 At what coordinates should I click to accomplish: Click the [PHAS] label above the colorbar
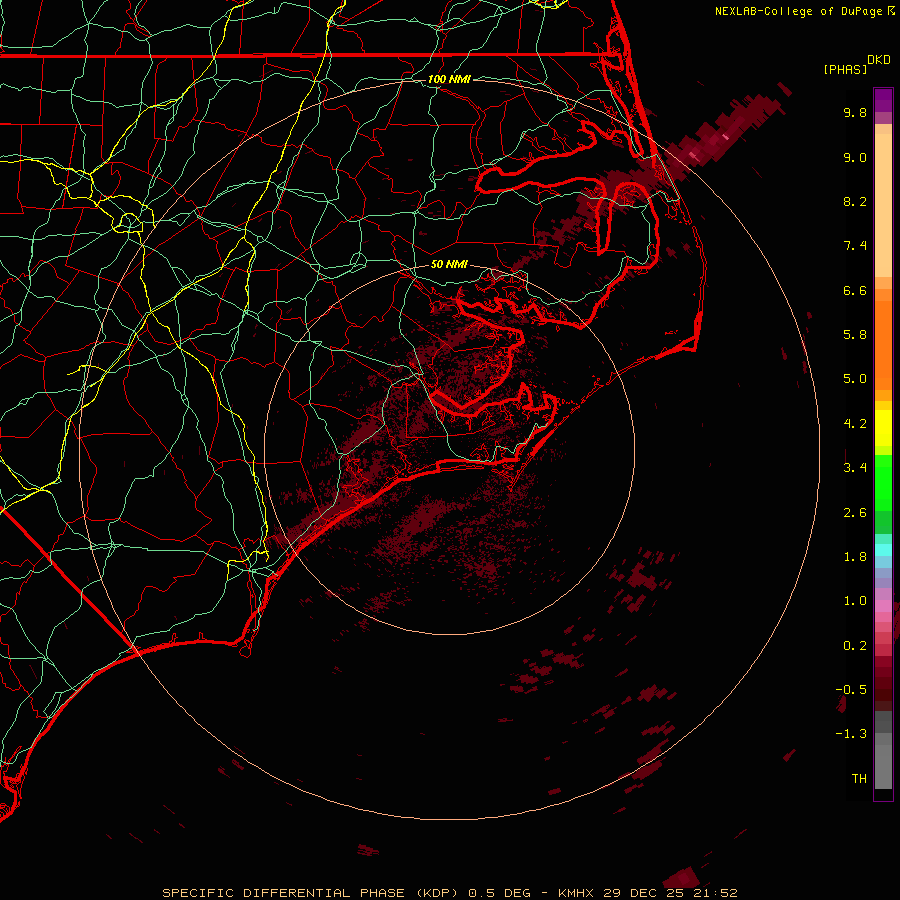[x=845, y=69]
